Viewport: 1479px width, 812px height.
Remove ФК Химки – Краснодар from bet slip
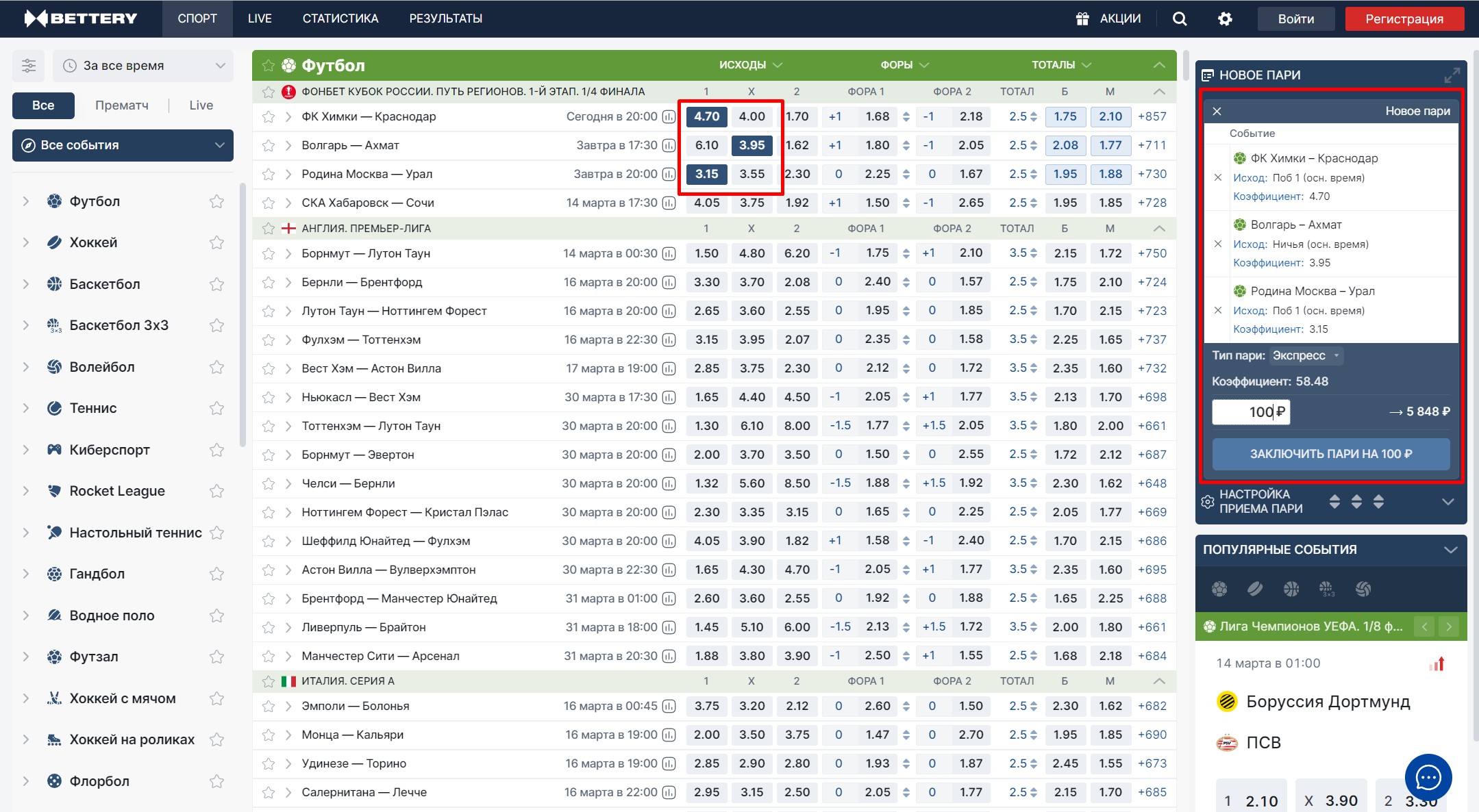(1218, 177)
